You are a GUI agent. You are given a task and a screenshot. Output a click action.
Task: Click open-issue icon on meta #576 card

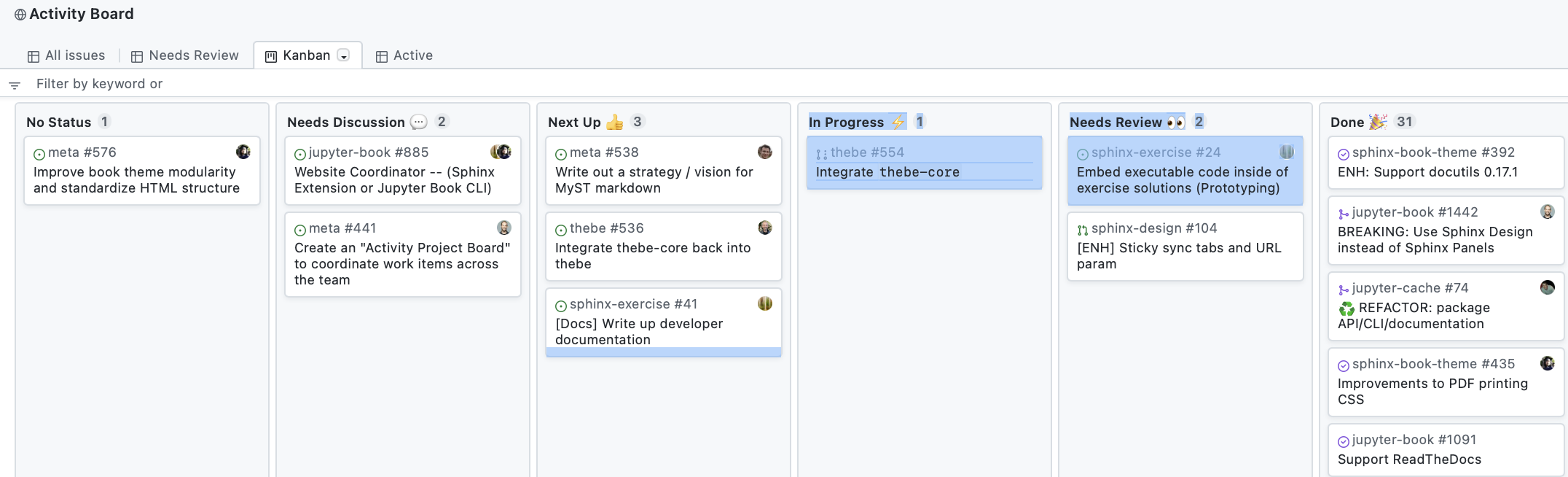click(x=39, y=154)
